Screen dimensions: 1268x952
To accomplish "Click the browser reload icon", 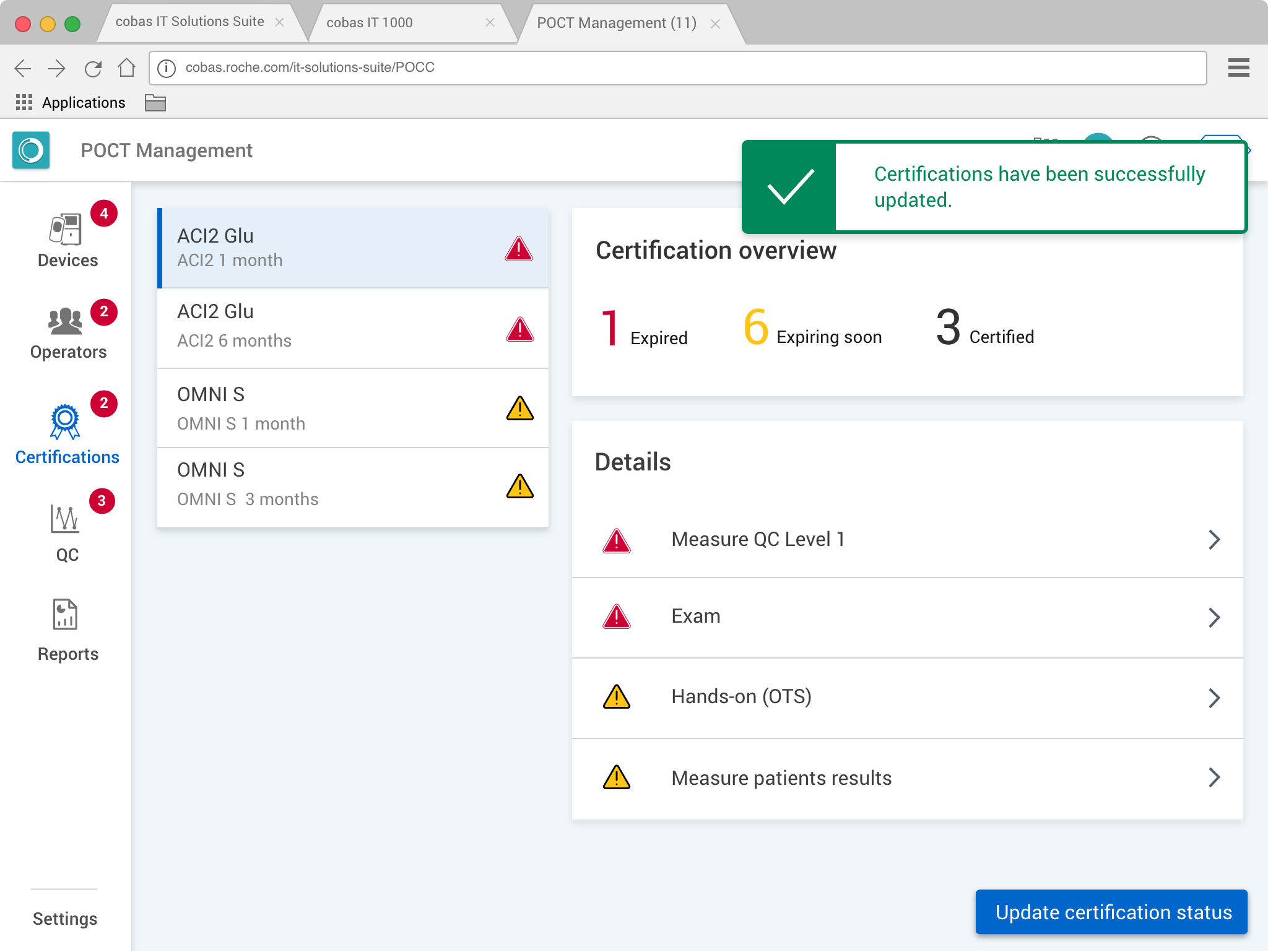I will [93, 68].
